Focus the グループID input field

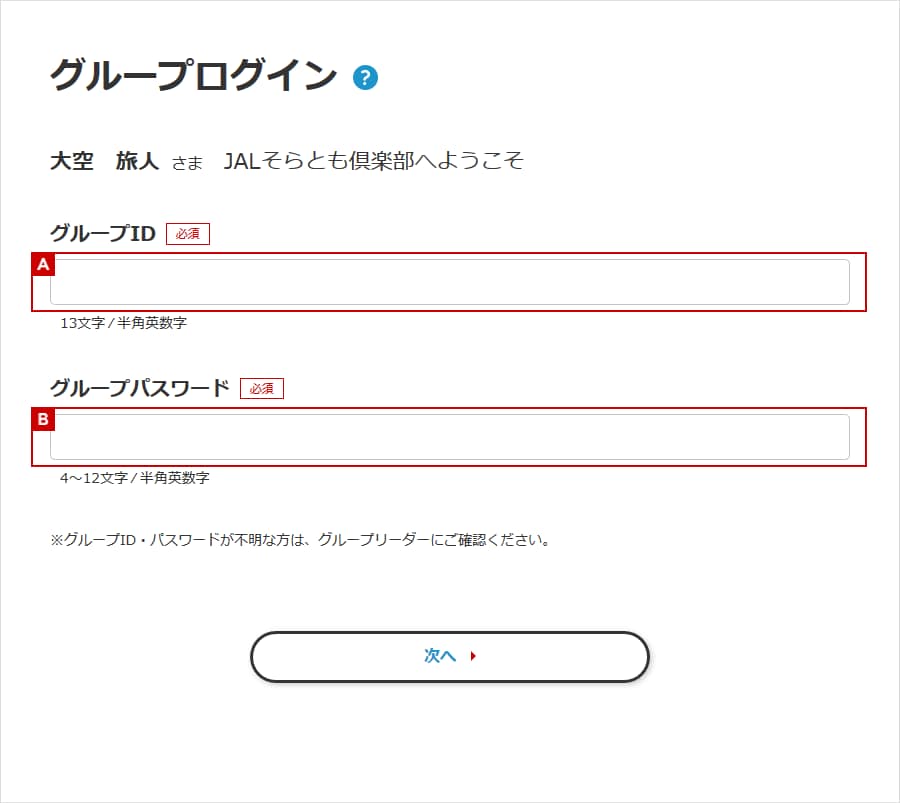coord(450,282)
